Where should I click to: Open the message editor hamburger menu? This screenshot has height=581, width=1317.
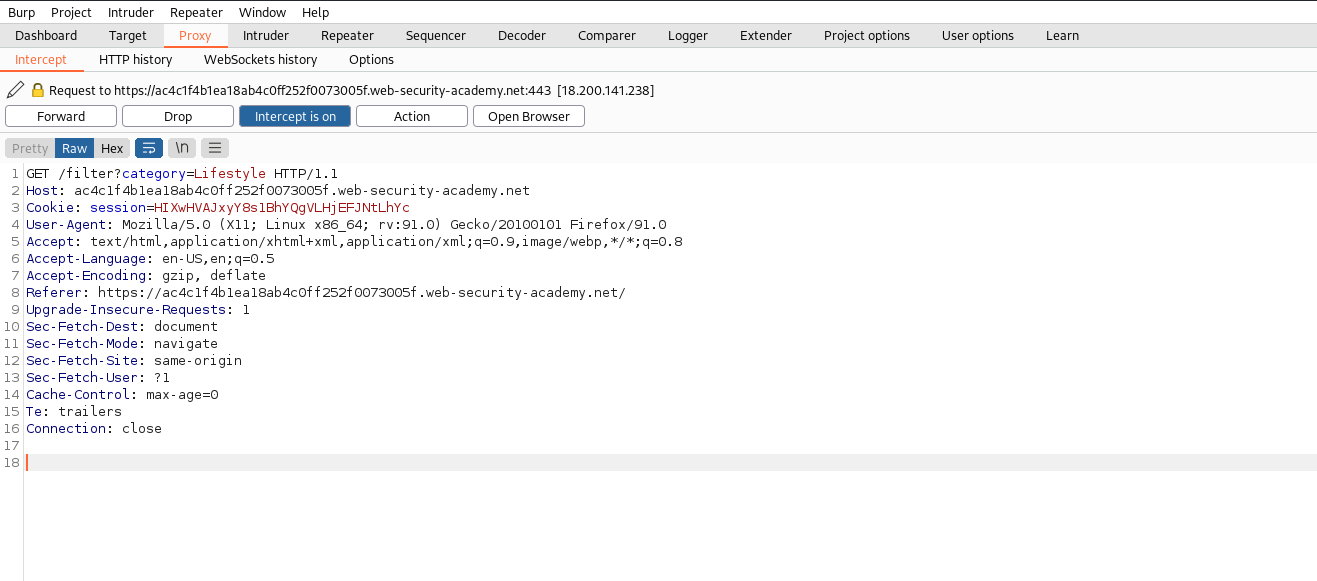[x=215, y=148]
